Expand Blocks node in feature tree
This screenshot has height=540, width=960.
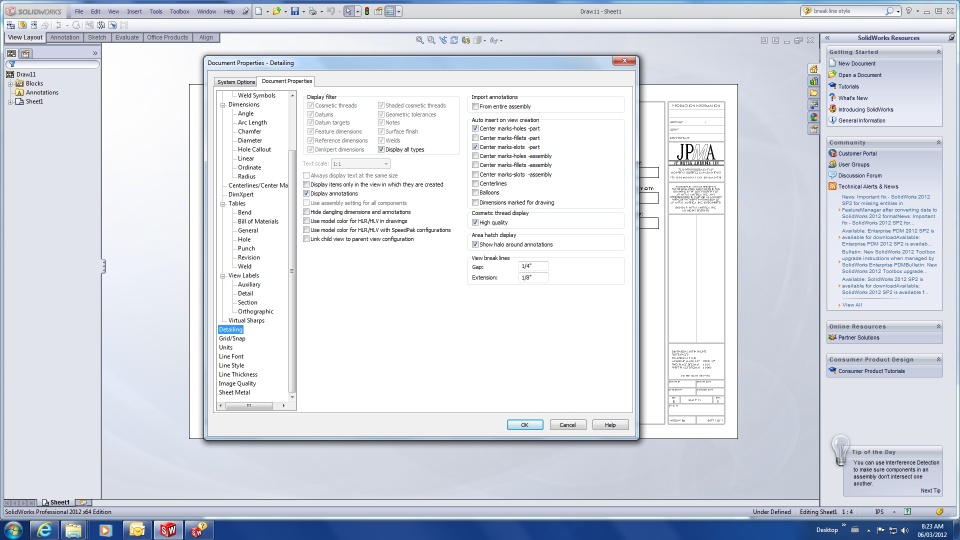point(10,83)
